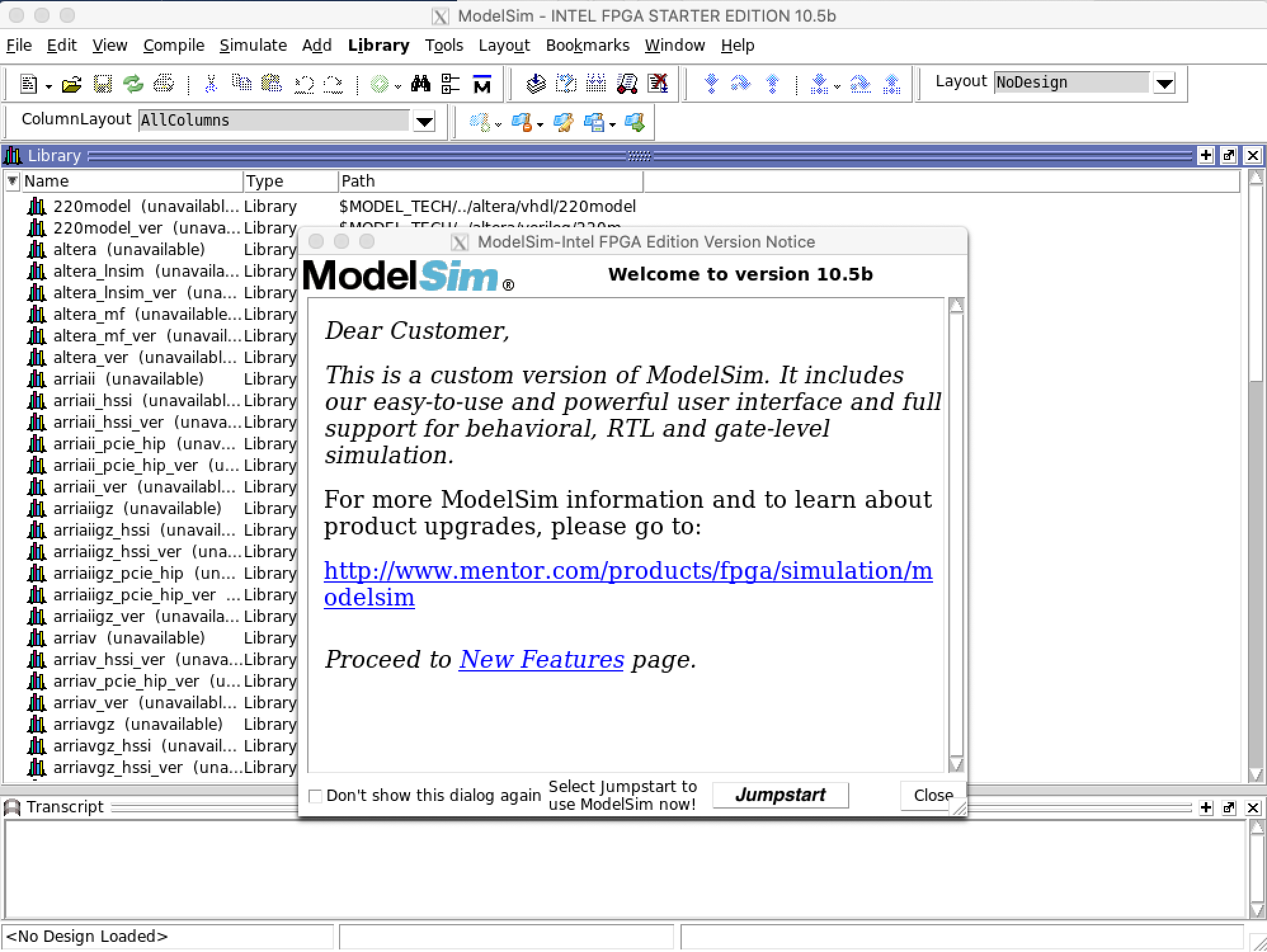Expand the Name column header triangle
Image resolution: width=1267 pixels, height=952 pixels.
12,181
